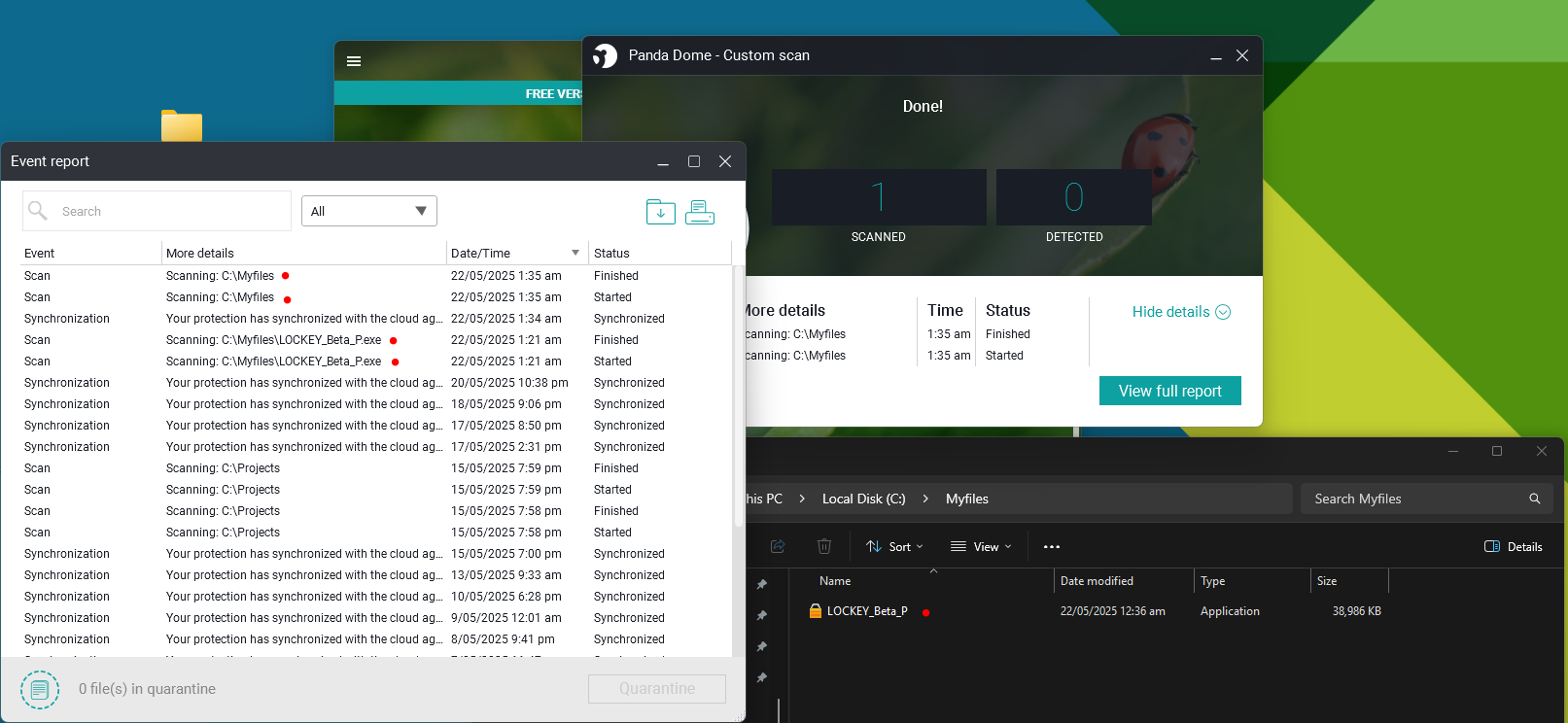Select Scan Started row at 22/05/2025 1:21 am

(x=376, y=361)
